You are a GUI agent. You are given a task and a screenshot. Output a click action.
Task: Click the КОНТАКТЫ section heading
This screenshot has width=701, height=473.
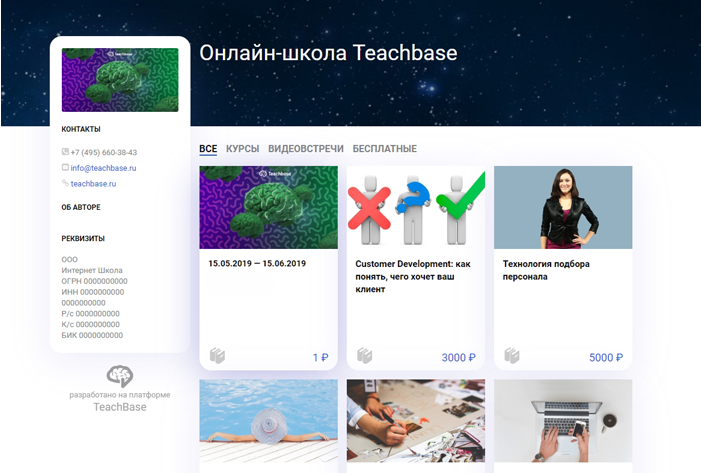tap(81, 129)
